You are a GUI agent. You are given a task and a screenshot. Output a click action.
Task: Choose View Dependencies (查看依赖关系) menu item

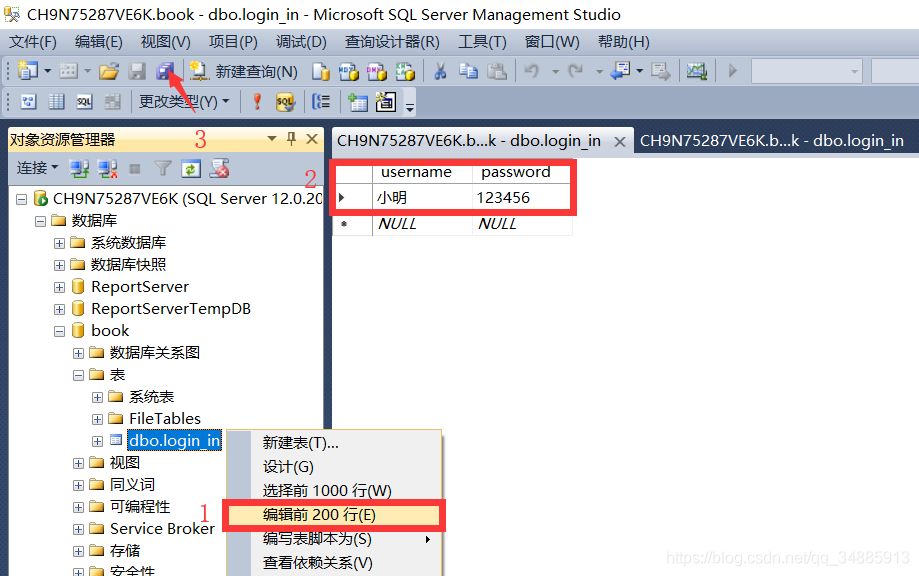click(333, 563)
